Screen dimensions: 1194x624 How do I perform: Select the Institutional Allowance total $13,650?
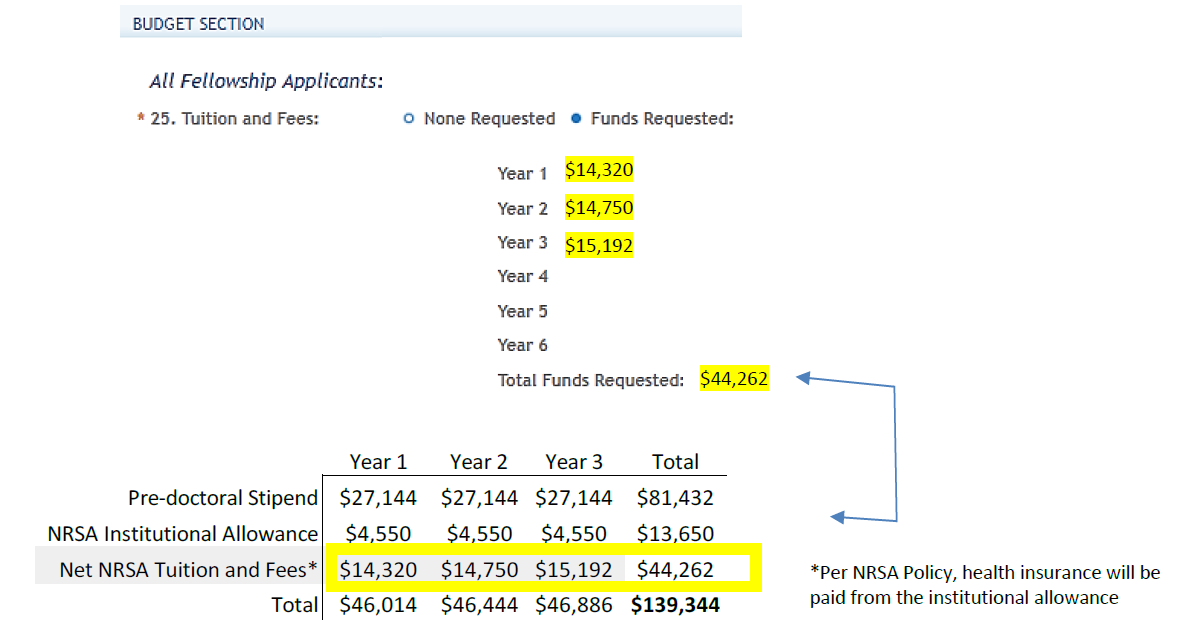coord(675,534)
